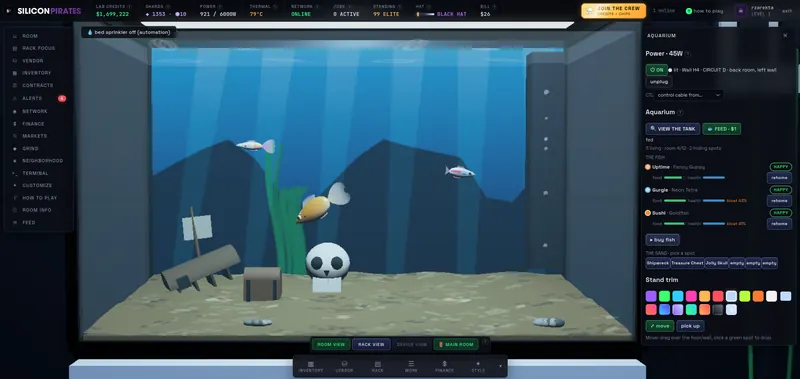Click the pick up button

coord(690,326)
